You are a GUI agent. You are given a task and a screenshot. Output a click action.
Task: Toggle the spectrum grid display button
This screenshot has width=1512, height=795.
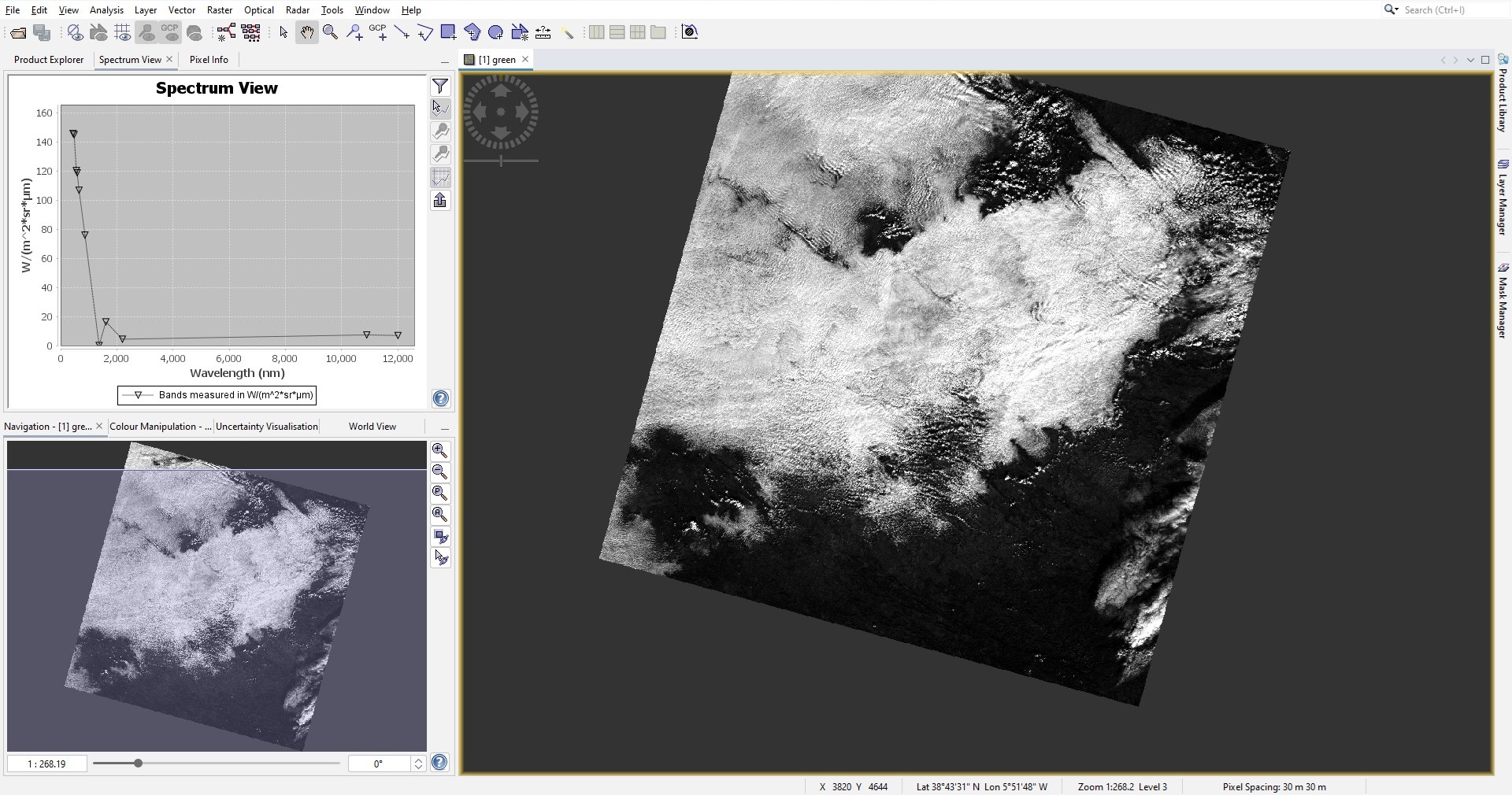pos(441,177)
